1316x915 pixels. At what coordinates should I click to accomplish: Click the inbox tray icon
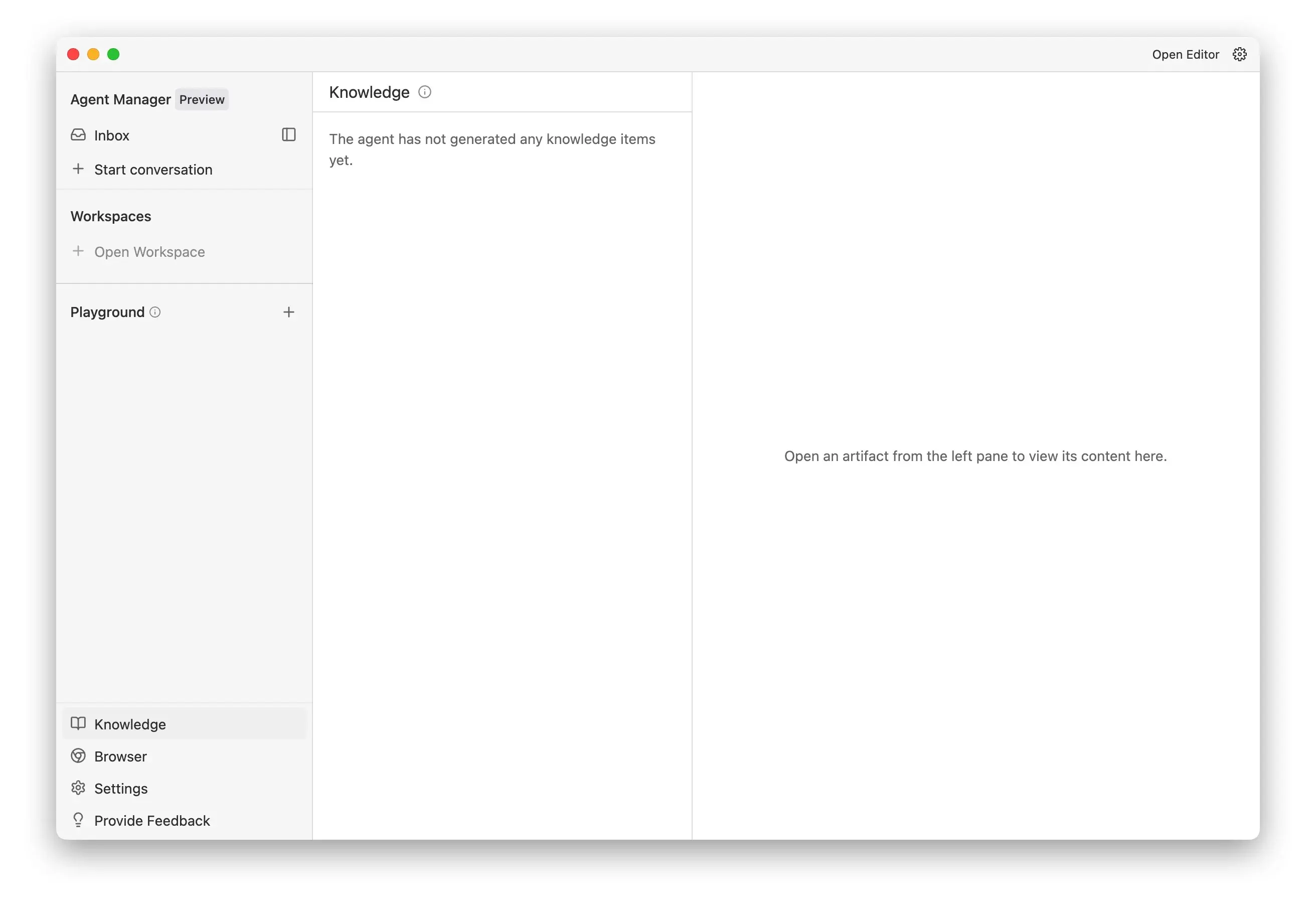[79, 135]
